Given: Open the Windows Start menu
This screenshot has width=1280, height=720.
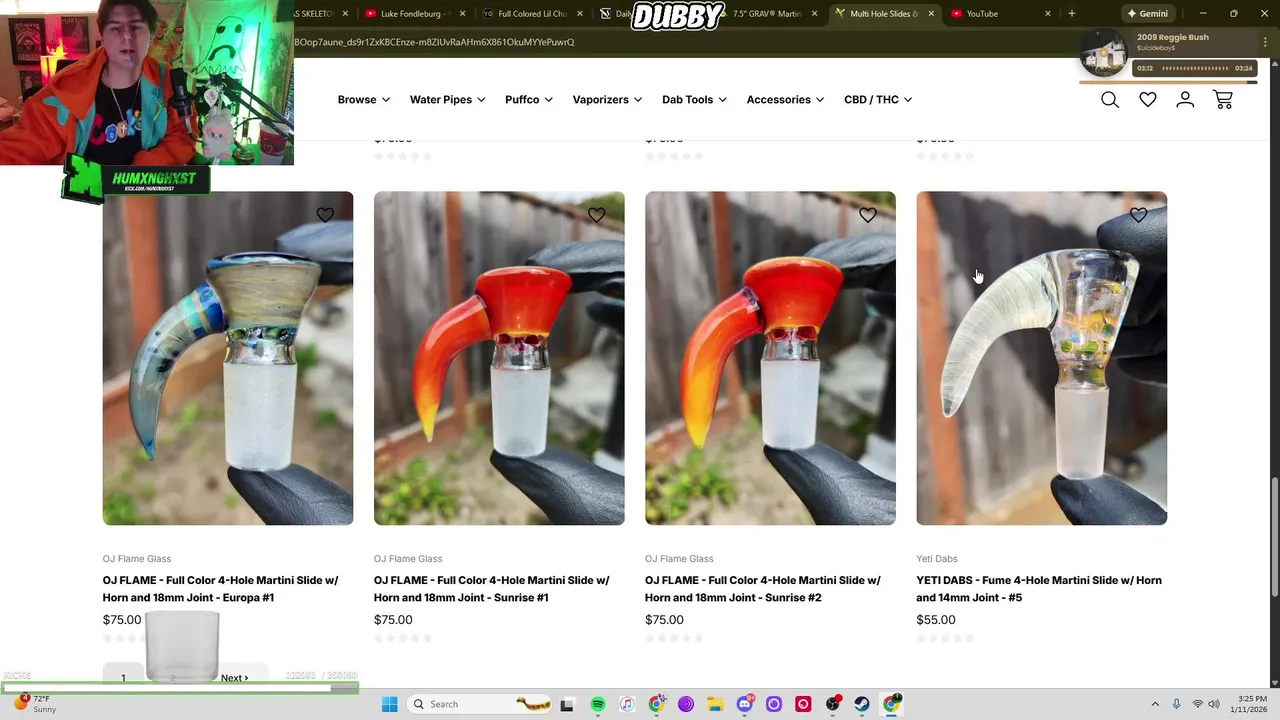Looking at the screenshot, I should [x=389, y=704].
